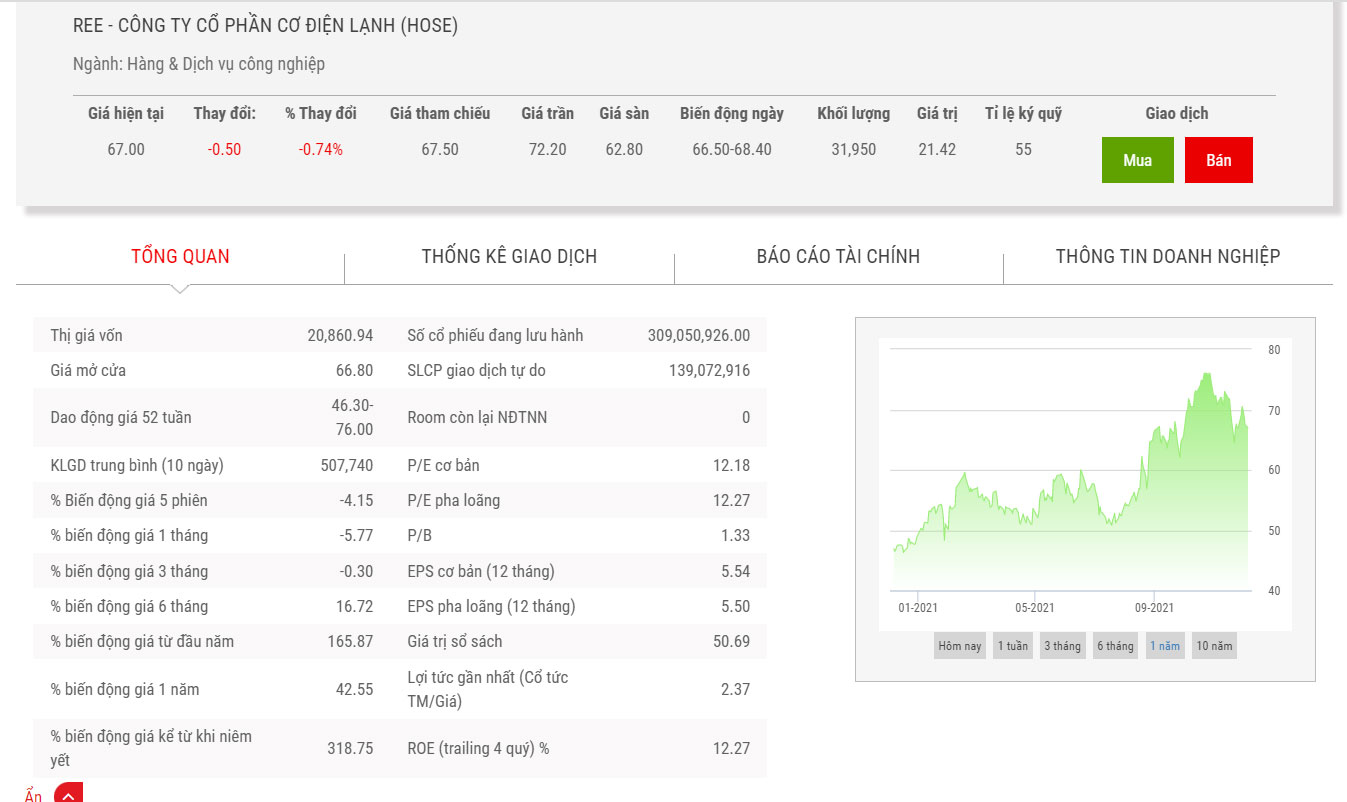
Task: Collapse overview with the red chevron icon
Action: point(68,794)
